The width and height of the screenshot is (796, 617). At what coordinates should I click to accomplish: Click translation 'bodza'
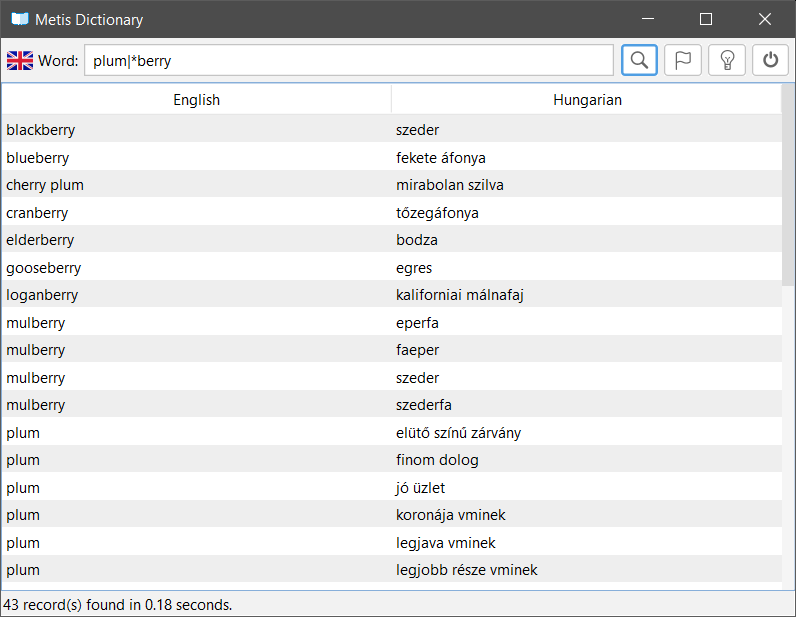click(x=417, y=240)
